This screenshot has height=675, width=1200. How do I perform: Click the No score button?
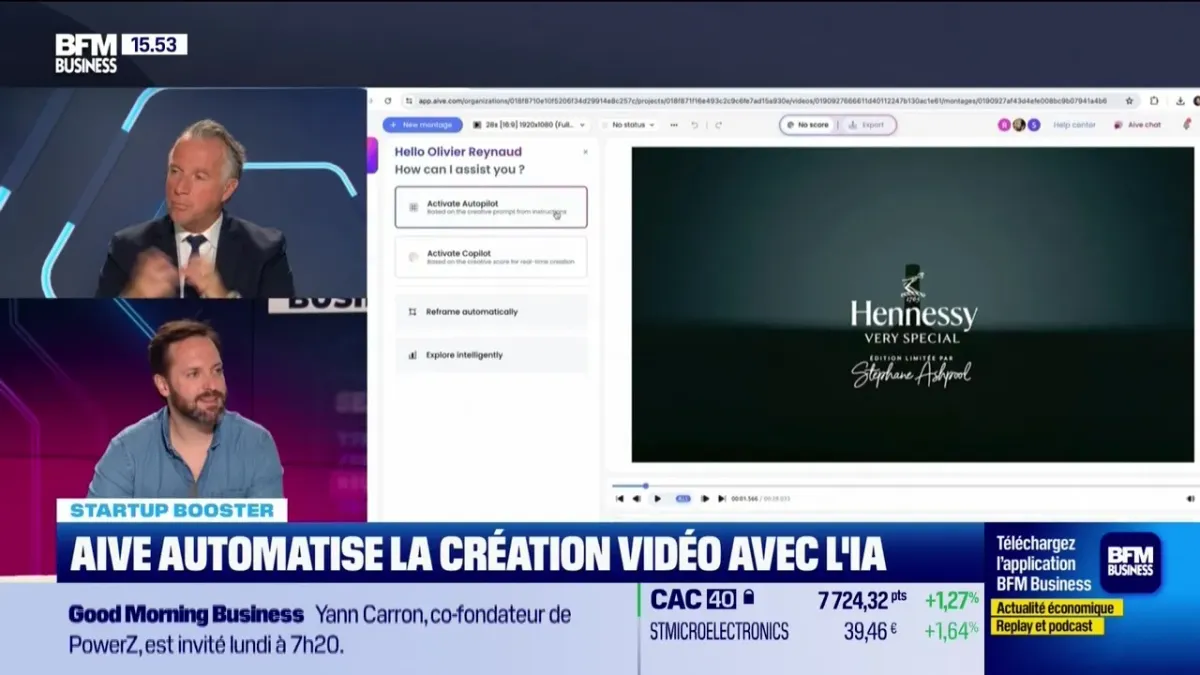[808, 125]
